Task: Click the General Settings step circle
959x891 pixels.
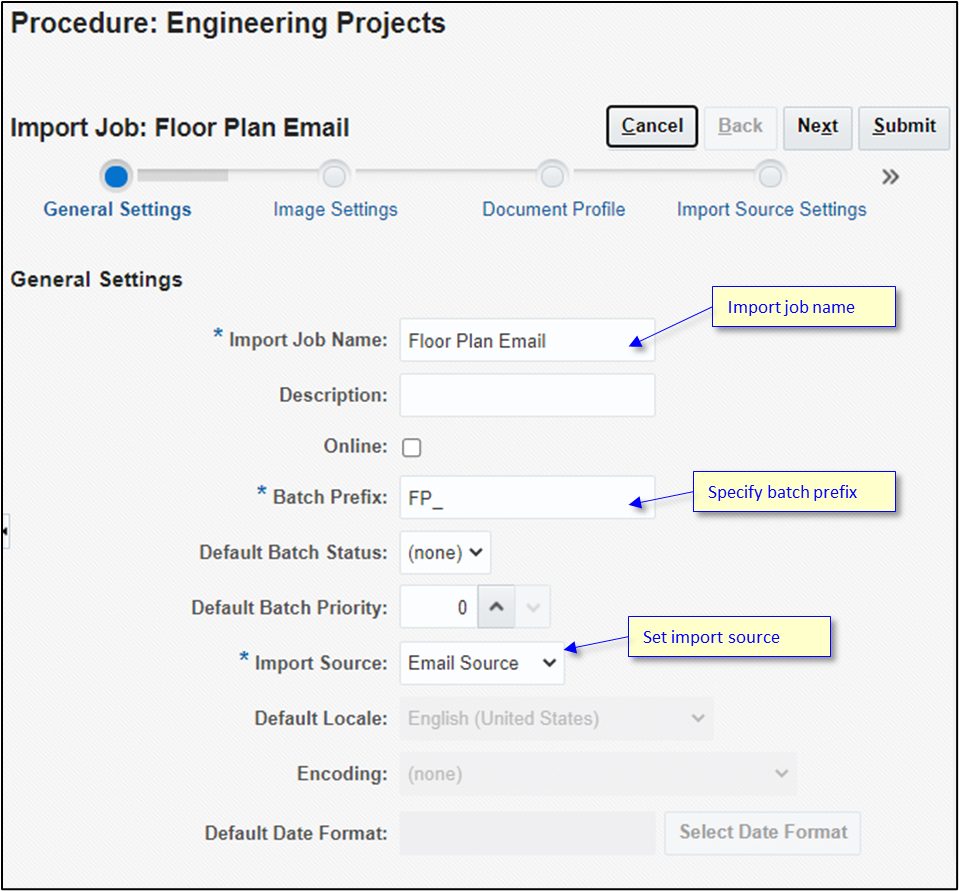Action: [x=116, y=175]
